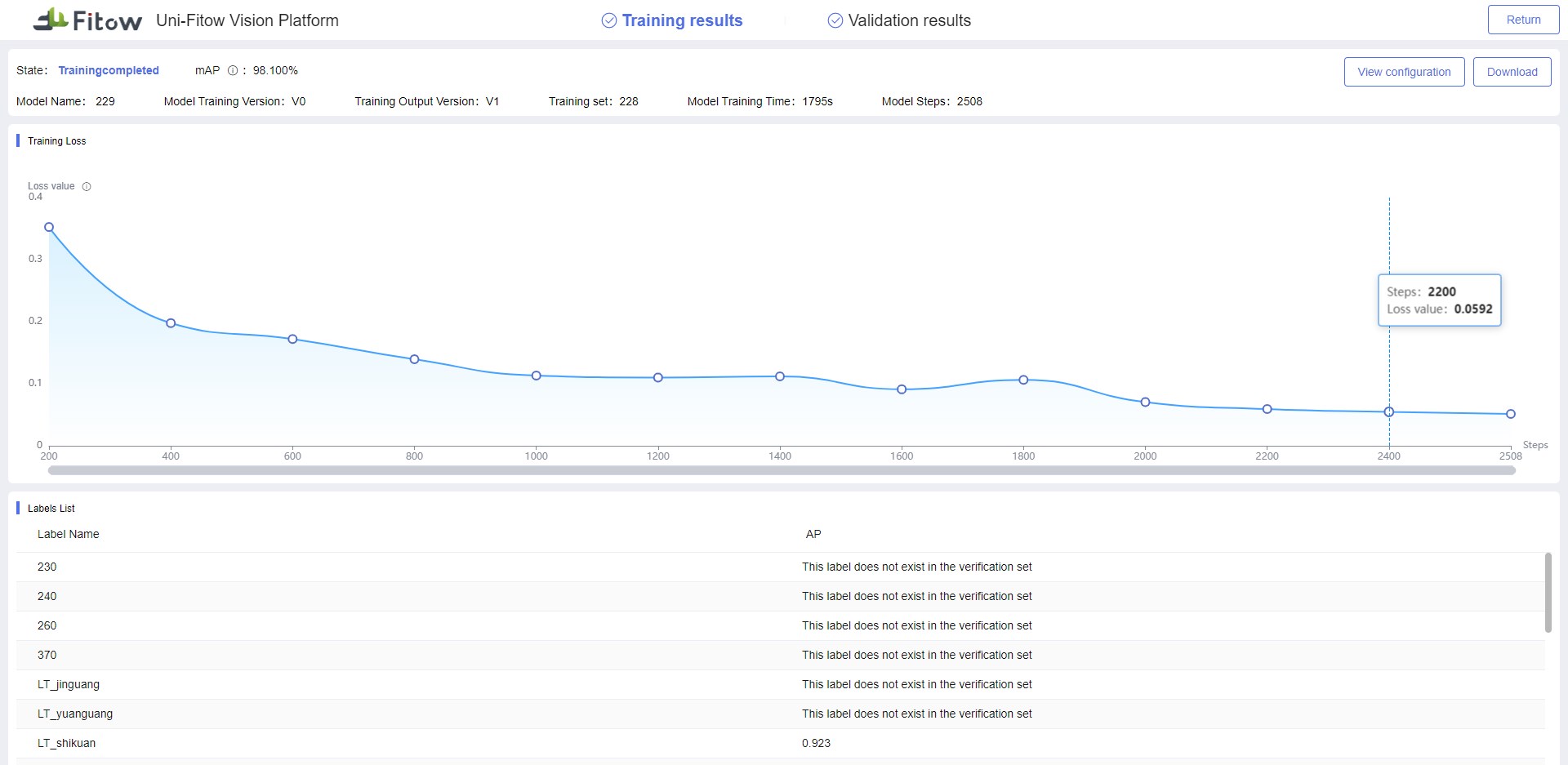
Task: Select label row 'LT_yuanguang'
Action: click(780, 714)
